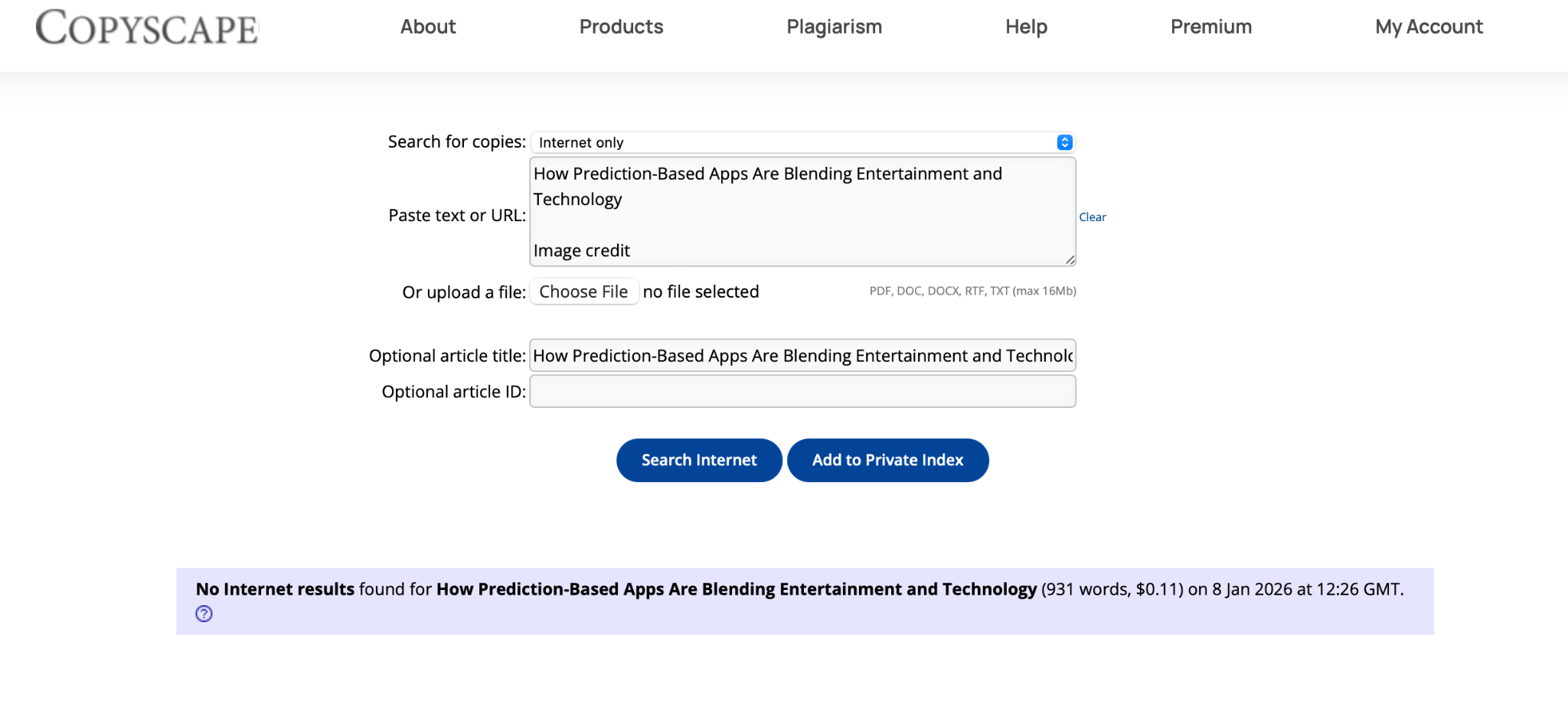The image size is (1568, 717).
Task: Click the empty Optional article ID field
Action: [802, 391]
